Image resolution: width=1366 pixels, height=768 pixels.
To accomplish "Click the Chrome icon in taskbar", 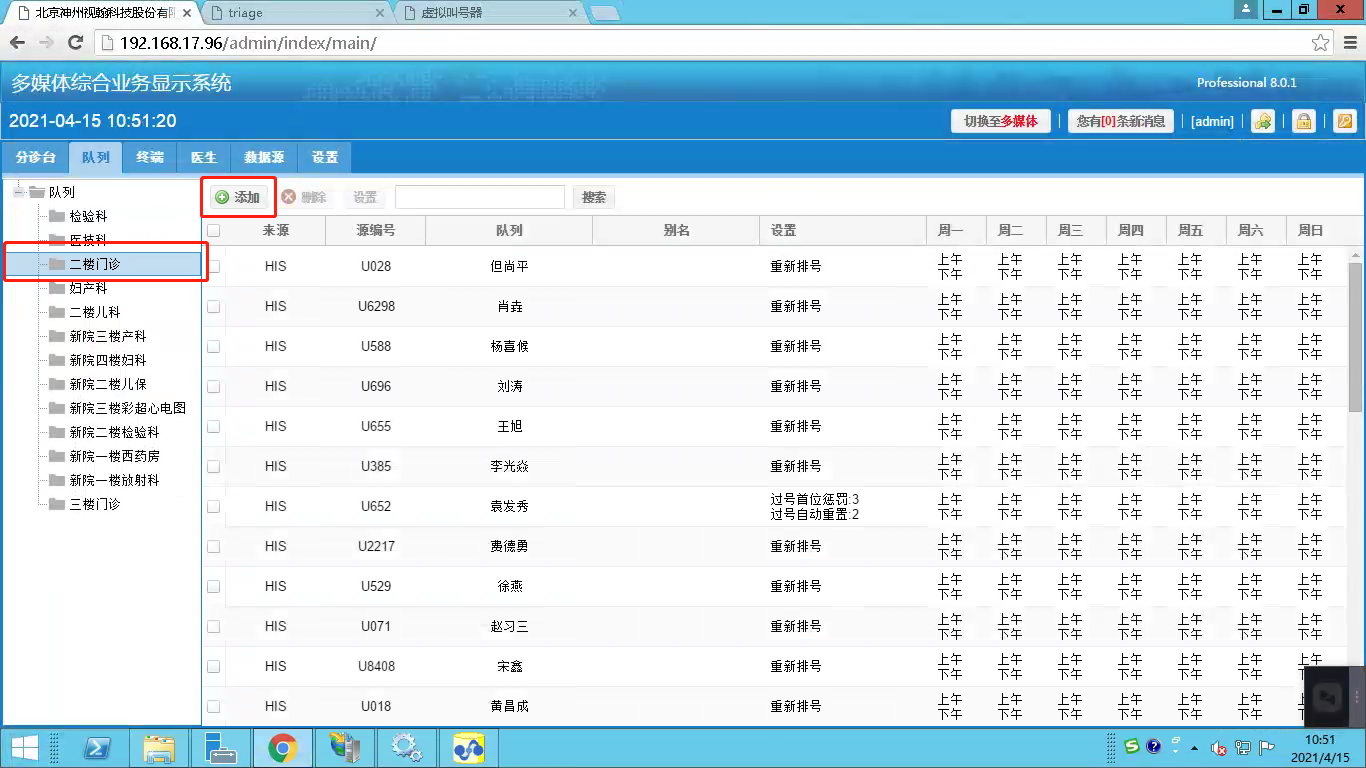I will (x=282, y=748).
